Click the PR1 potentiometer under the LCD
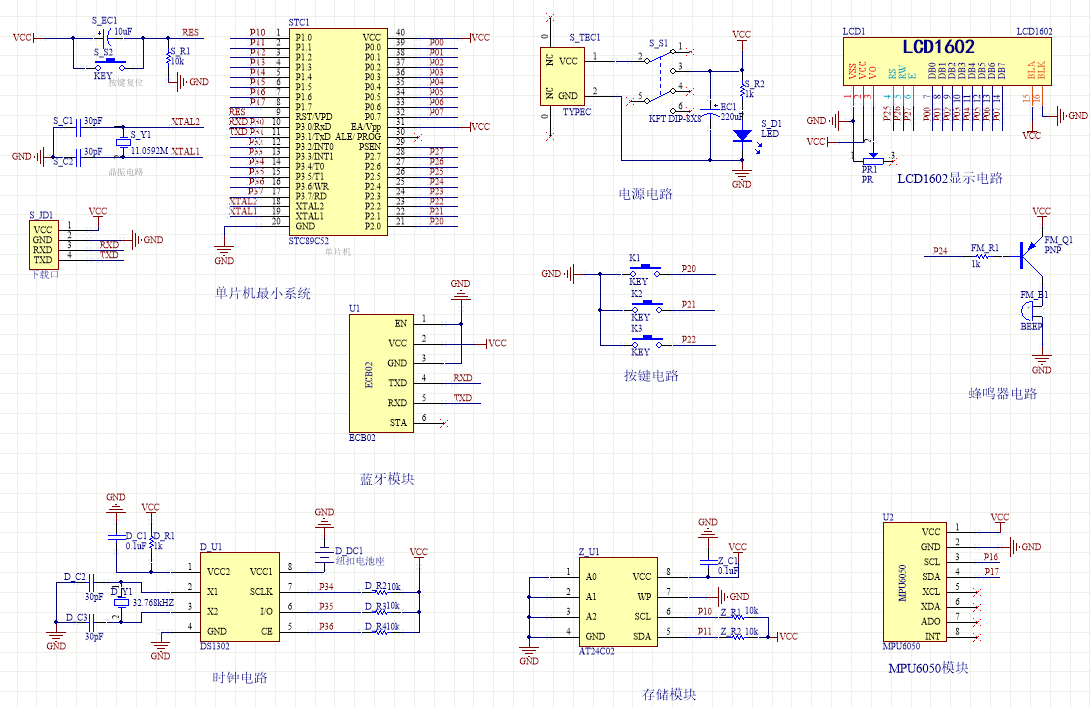 click(871, 157)
